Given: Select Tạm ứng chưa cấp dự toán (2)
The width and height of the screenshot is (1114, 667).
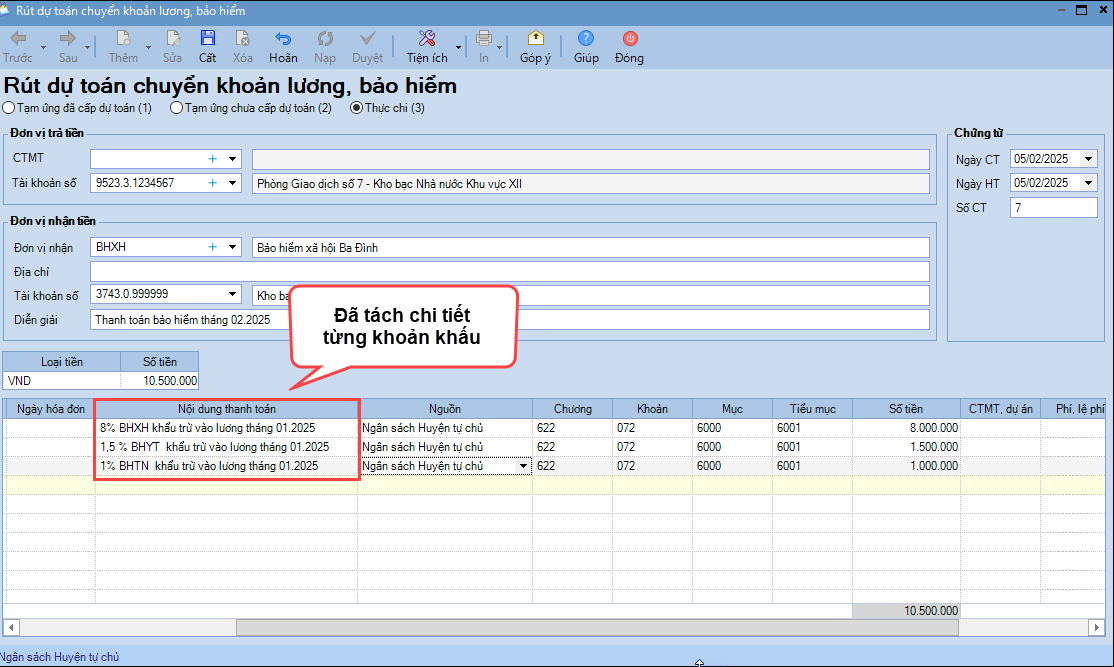Looking at the screenshot, I should coord(176,108).
